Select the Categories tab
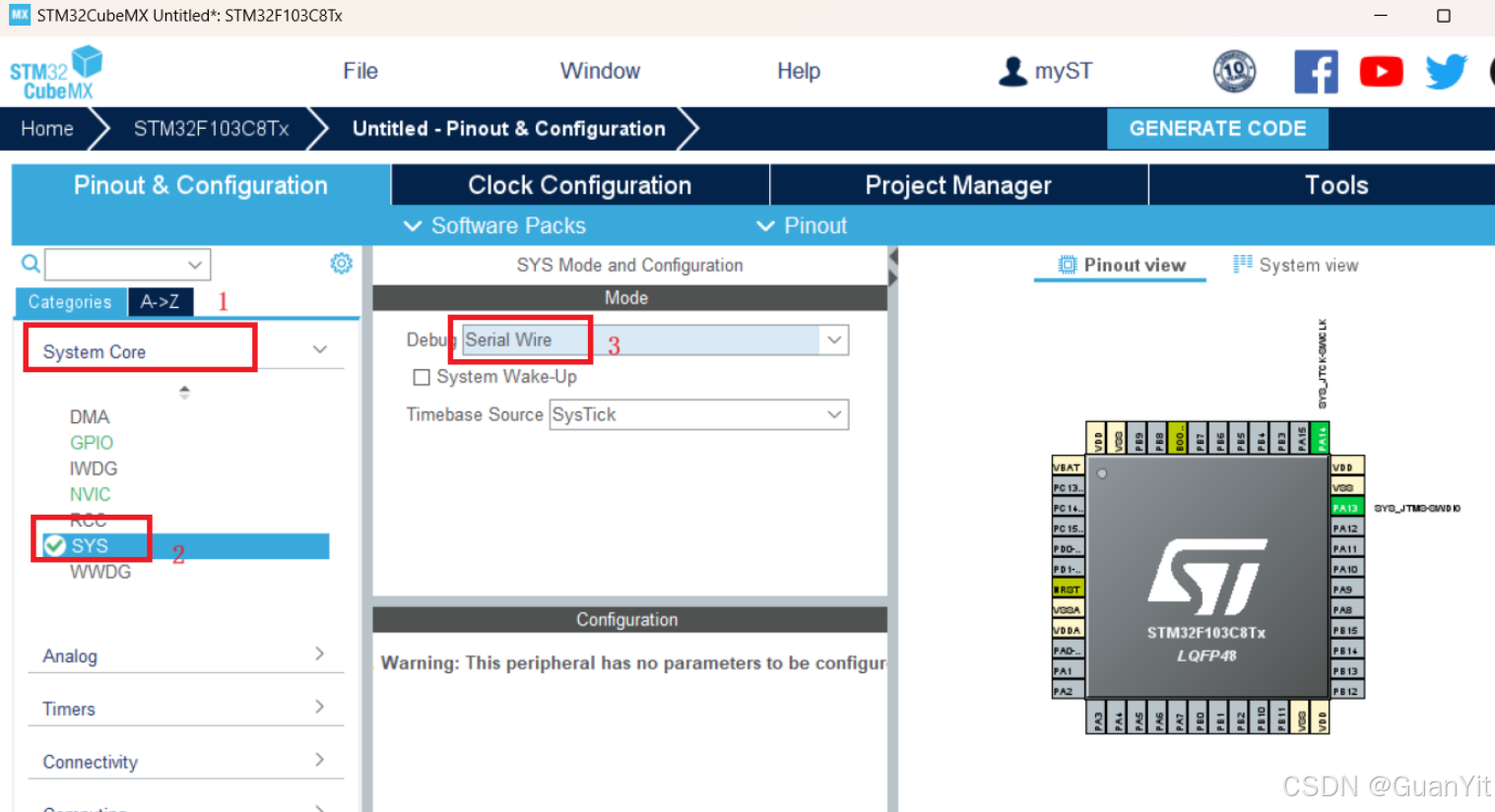This screenshot has width=1495, height=812. [x=70, y=302]
